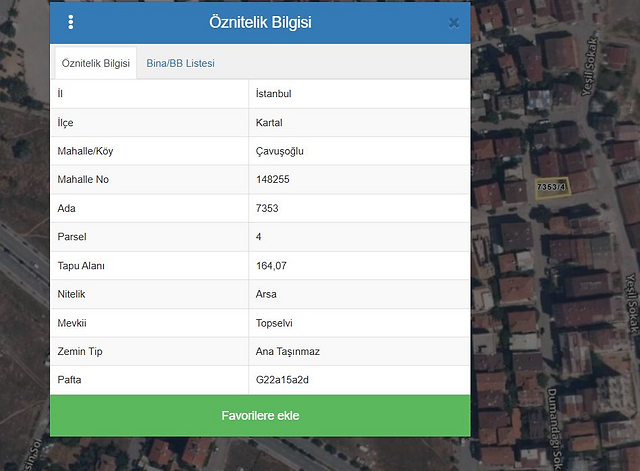
Task: Click the Kartal district value
Action: pyautogui.click(x=269, y=122)
